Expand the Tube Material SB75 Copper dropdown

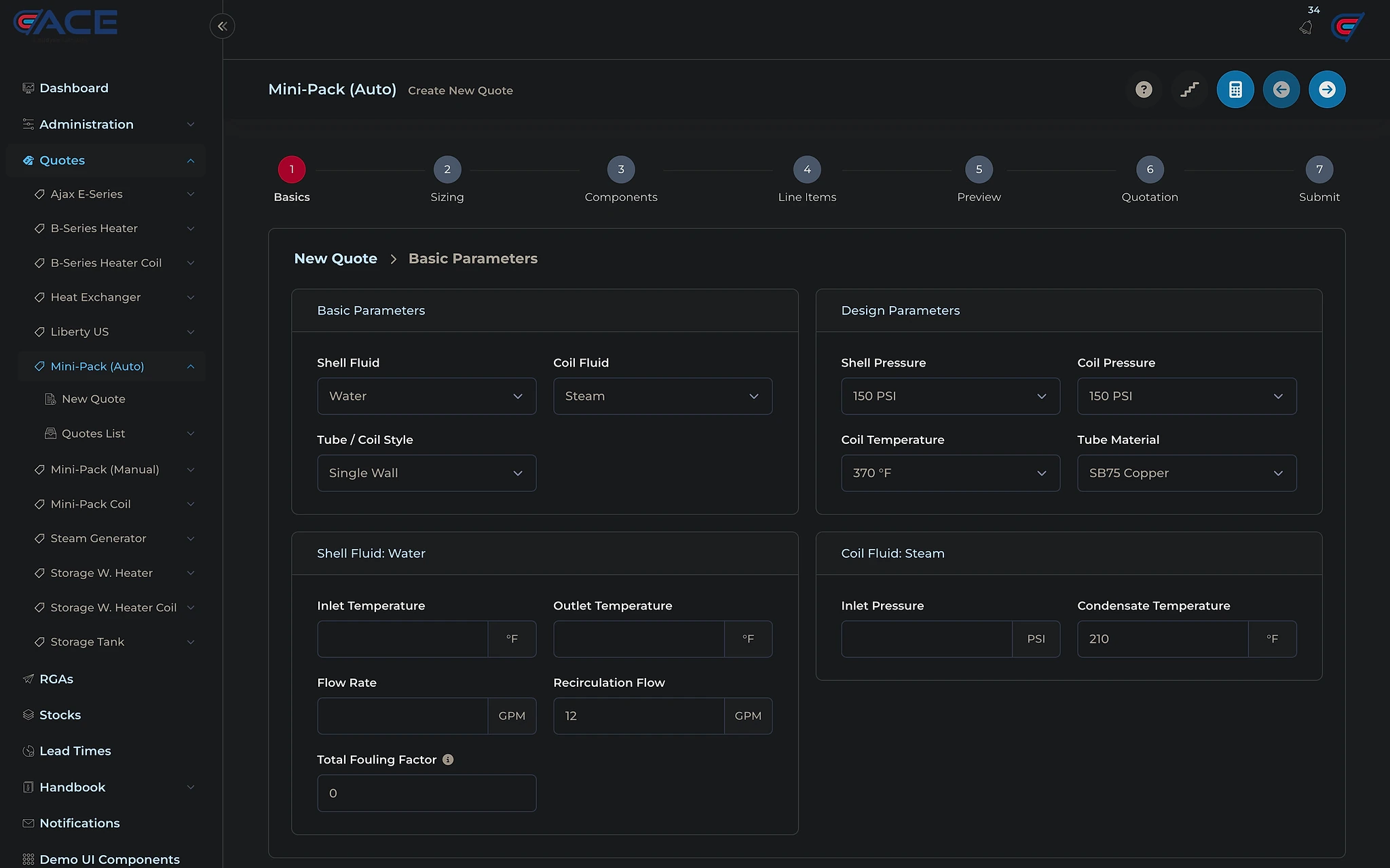(x=1186, y=473)
